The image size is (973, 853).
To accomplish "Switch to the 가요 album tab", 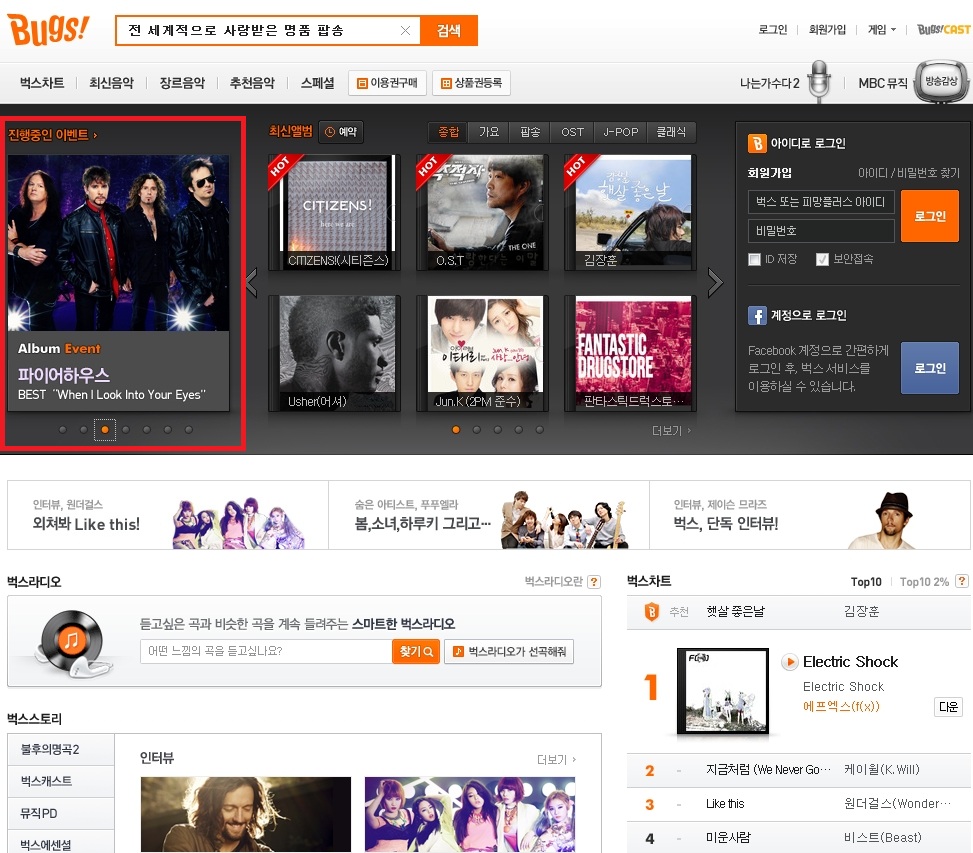I will tap(489, 132).
